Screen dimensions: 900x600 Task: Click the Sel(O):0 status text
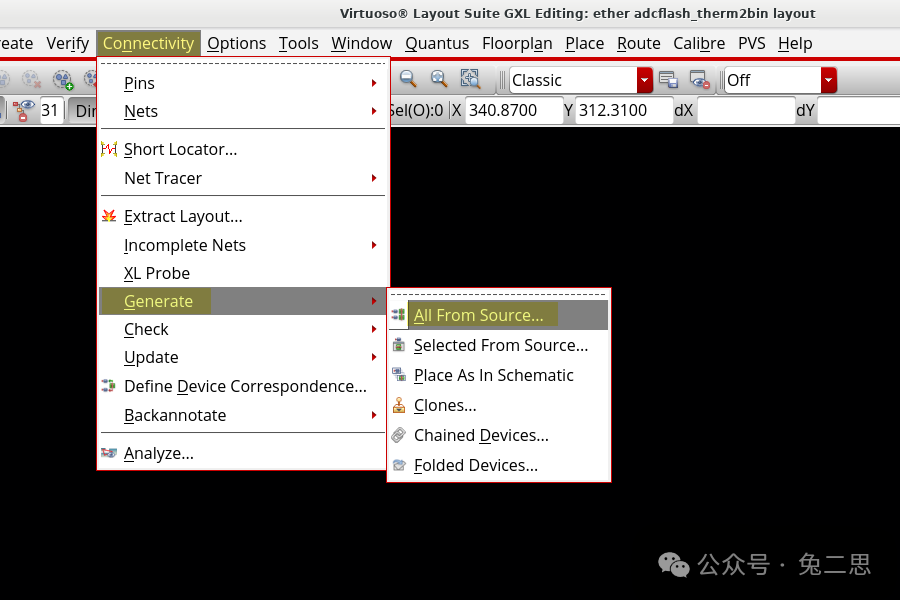pyautogui.click(x=417, y=110)
